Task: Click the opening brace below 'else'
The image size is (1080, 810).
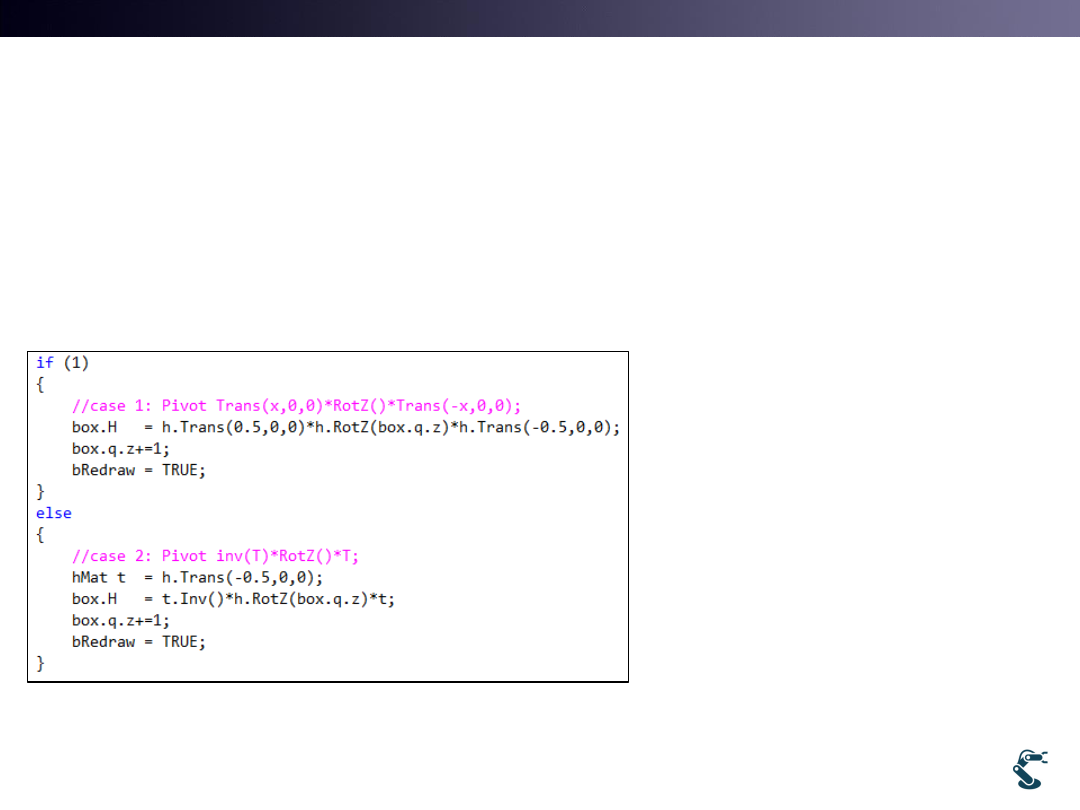Action: (41, 534)
